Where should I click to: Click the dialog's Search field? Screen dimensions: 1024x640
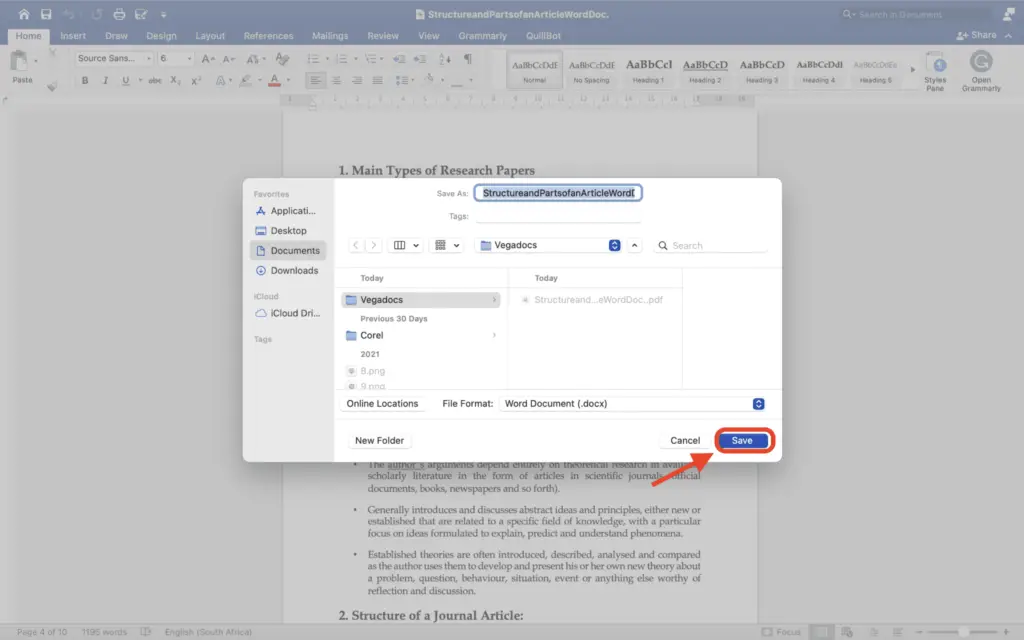point(711,246)
